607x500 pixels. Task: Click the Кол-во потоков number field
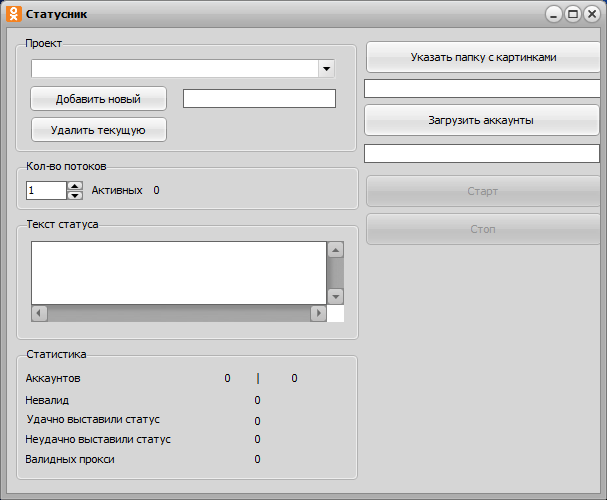tap(46, 190)
